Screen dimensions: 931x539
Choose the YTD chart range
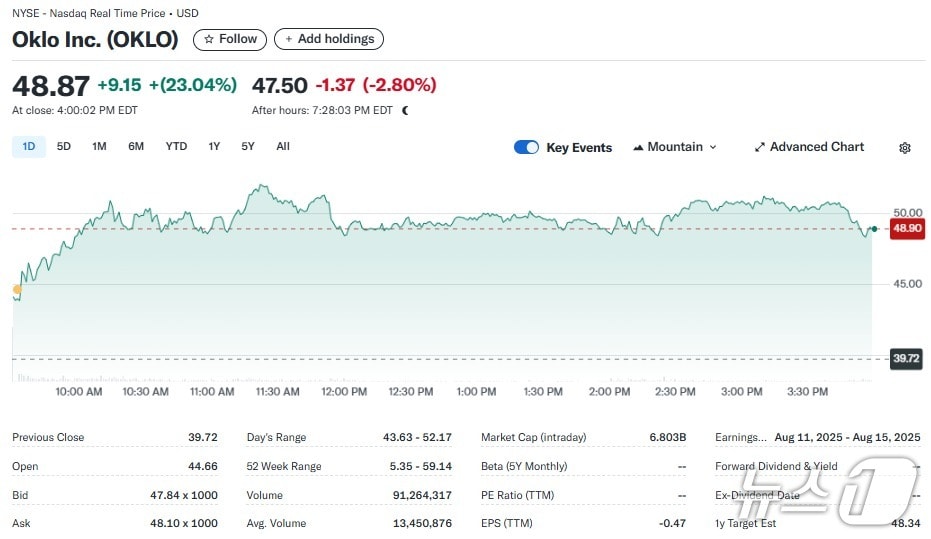176,146
